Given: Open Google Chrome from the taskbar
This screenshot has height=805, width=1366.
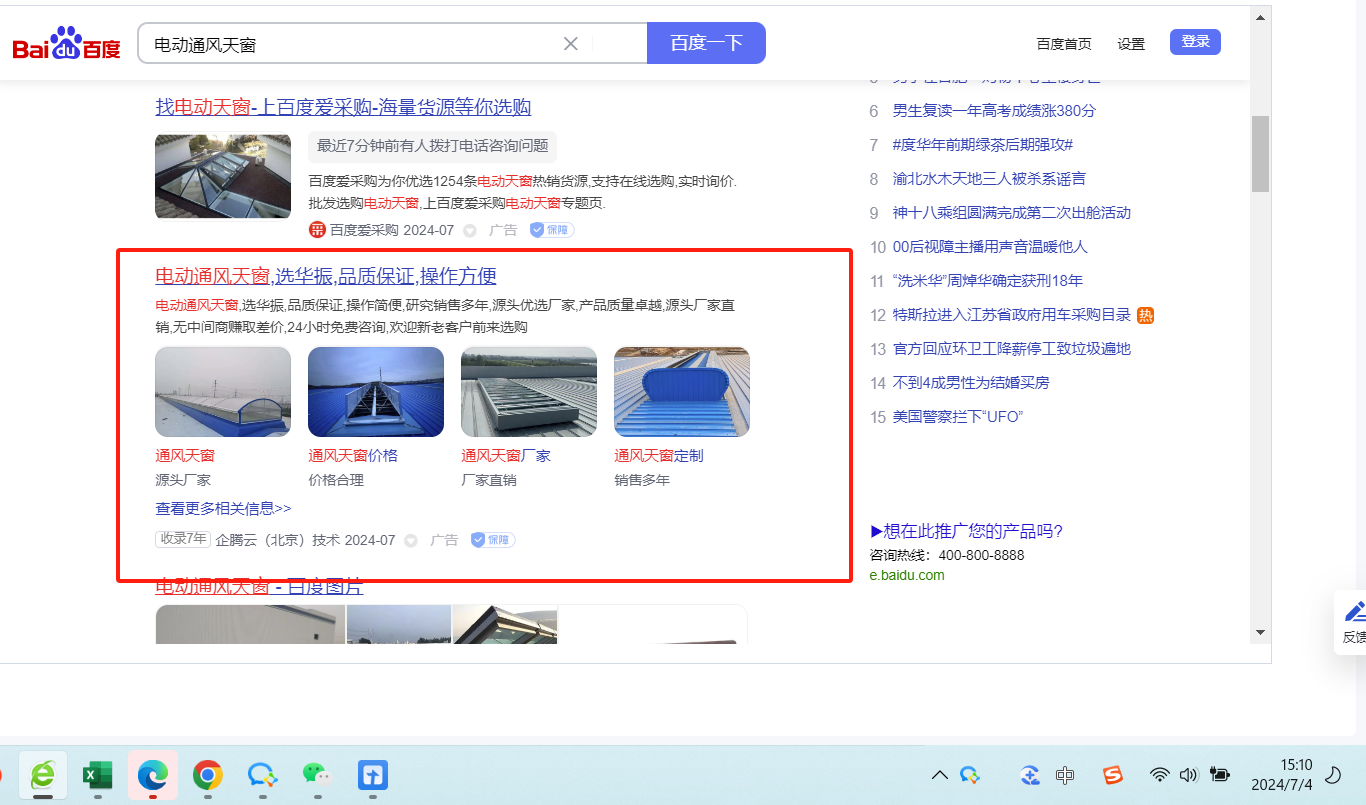Looking at the screenshot, I should coord(207,775).
